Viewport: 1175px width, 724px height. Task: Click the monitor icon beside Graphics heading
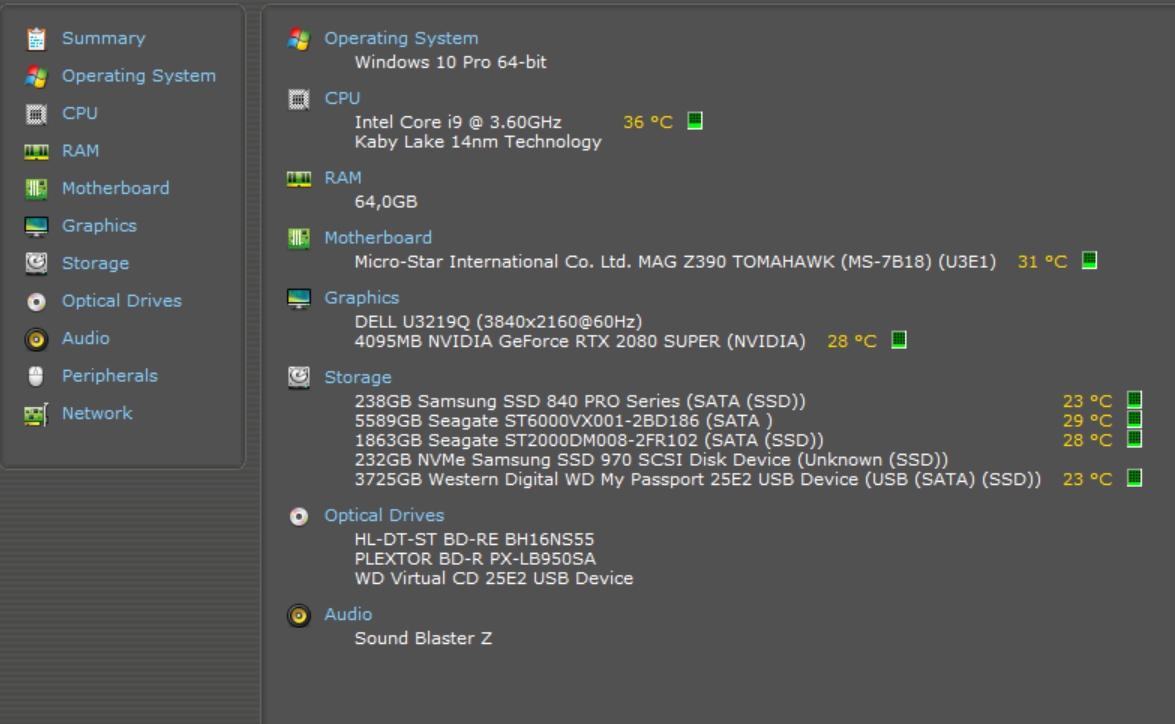299,298
